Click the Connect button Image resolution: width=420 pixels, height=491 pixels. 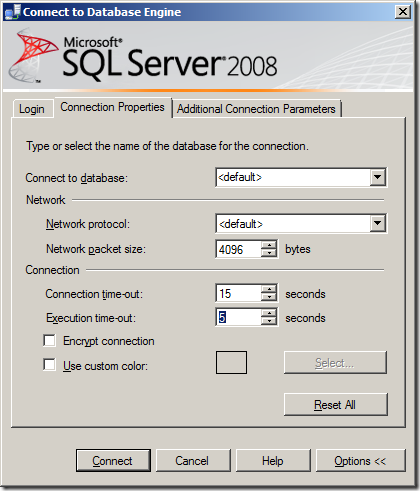[x=113, y=461]
